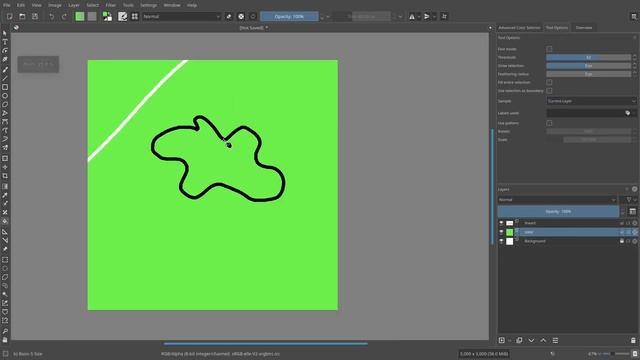
Task: Open the layer filter funnel dropdown
Action: click(631, 200)
